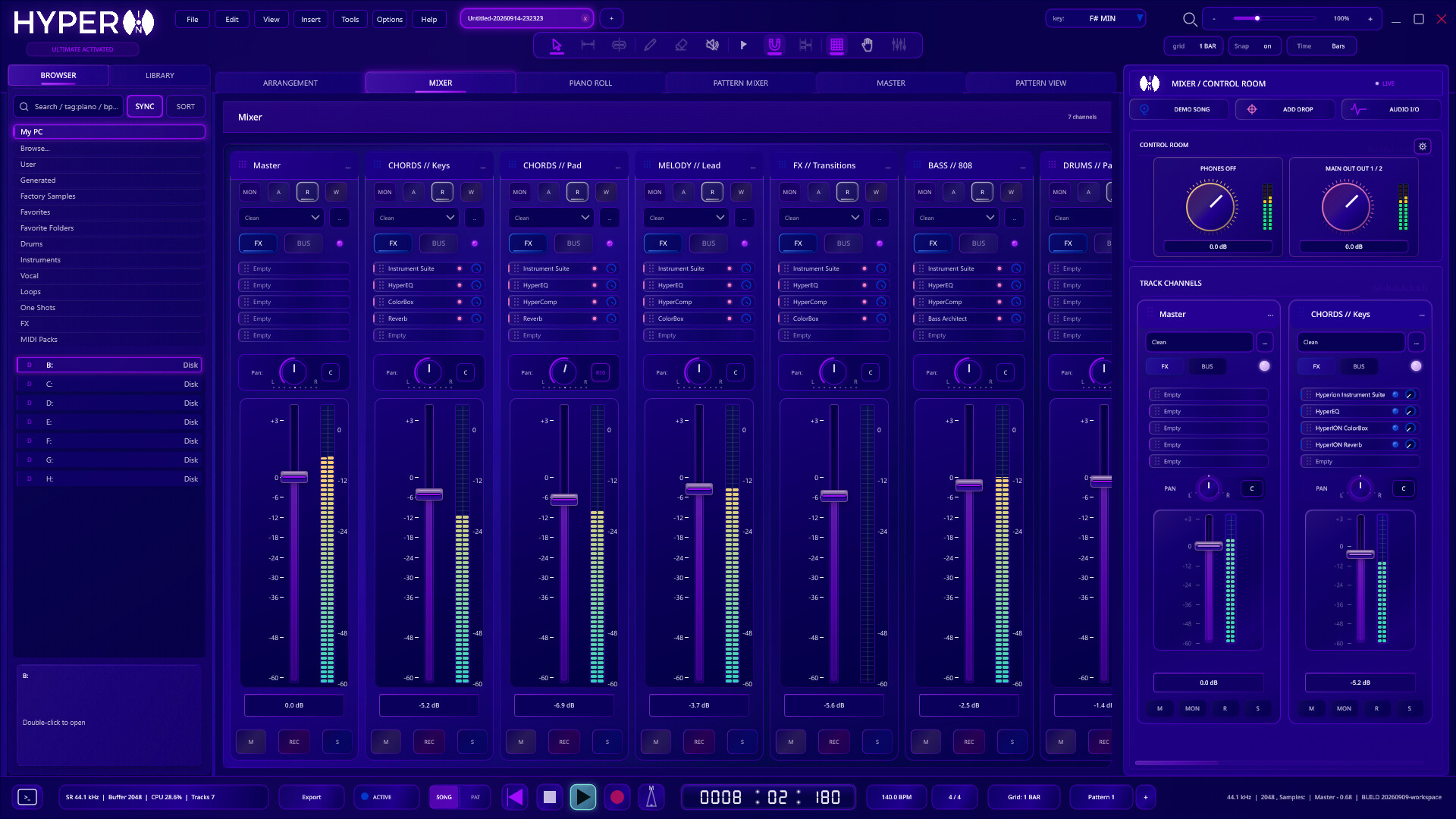Open the Tools menu
The height and width of the screenshot is (819, 1456).
pos(350,19)
